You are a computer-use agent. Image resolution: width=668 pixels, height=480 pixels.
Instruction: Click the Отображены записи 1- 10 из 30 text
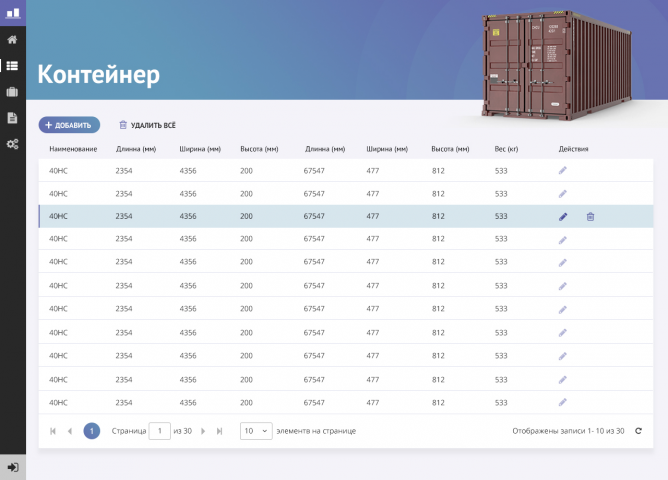tap(568, 431)
